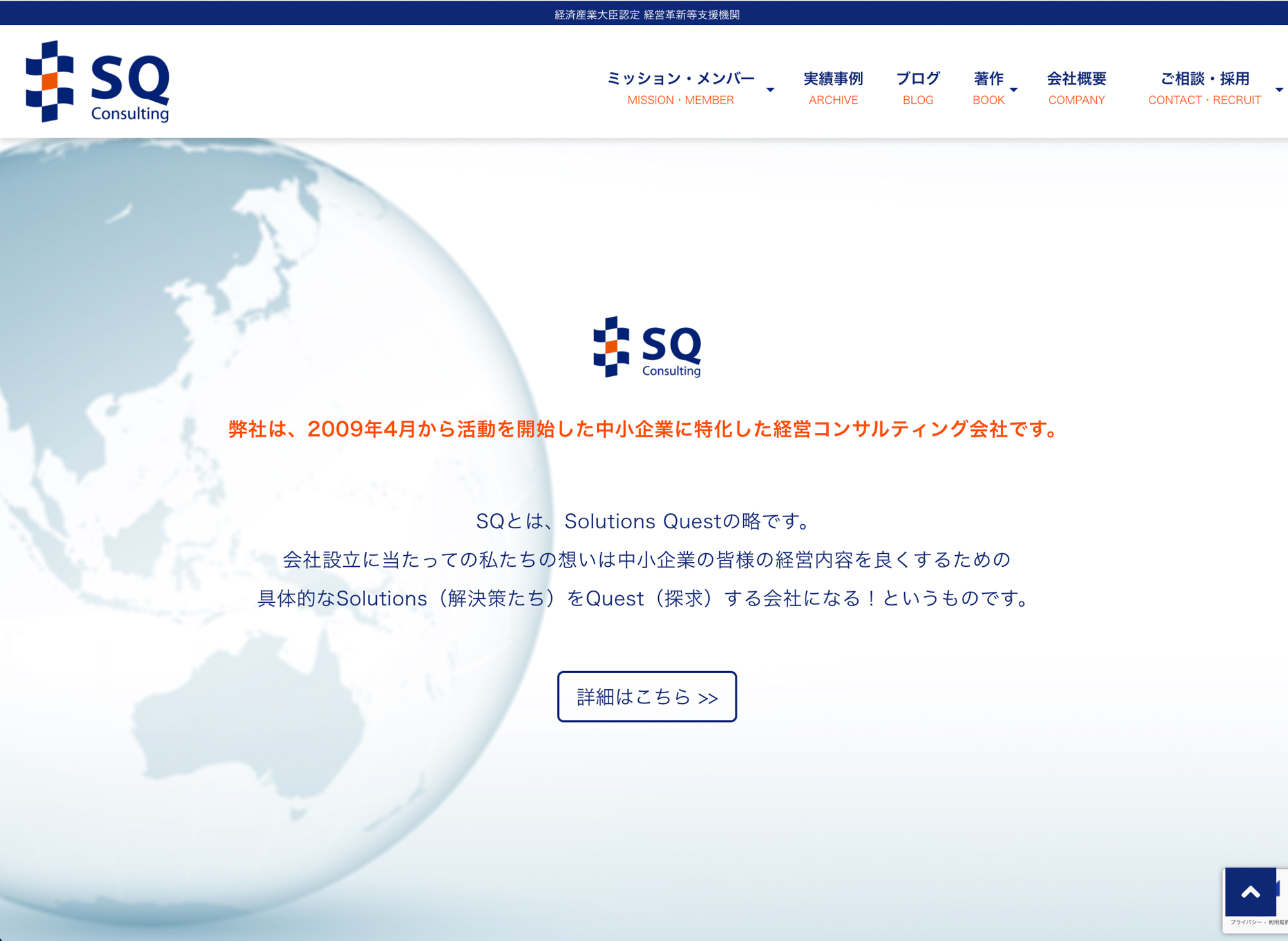Click the centered SQ Consulting hero logo
The image size is (1288, 941).
click(647, 347)
